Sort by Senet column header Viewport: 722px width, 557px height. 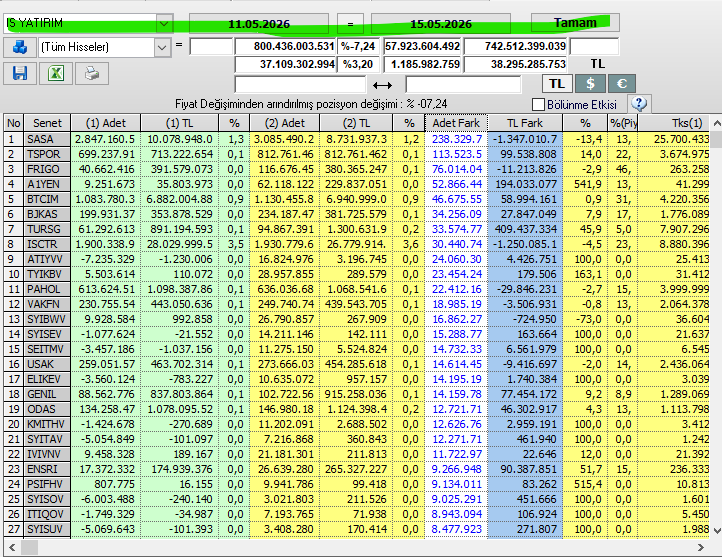pyautogui.click(x=47, y=123)
